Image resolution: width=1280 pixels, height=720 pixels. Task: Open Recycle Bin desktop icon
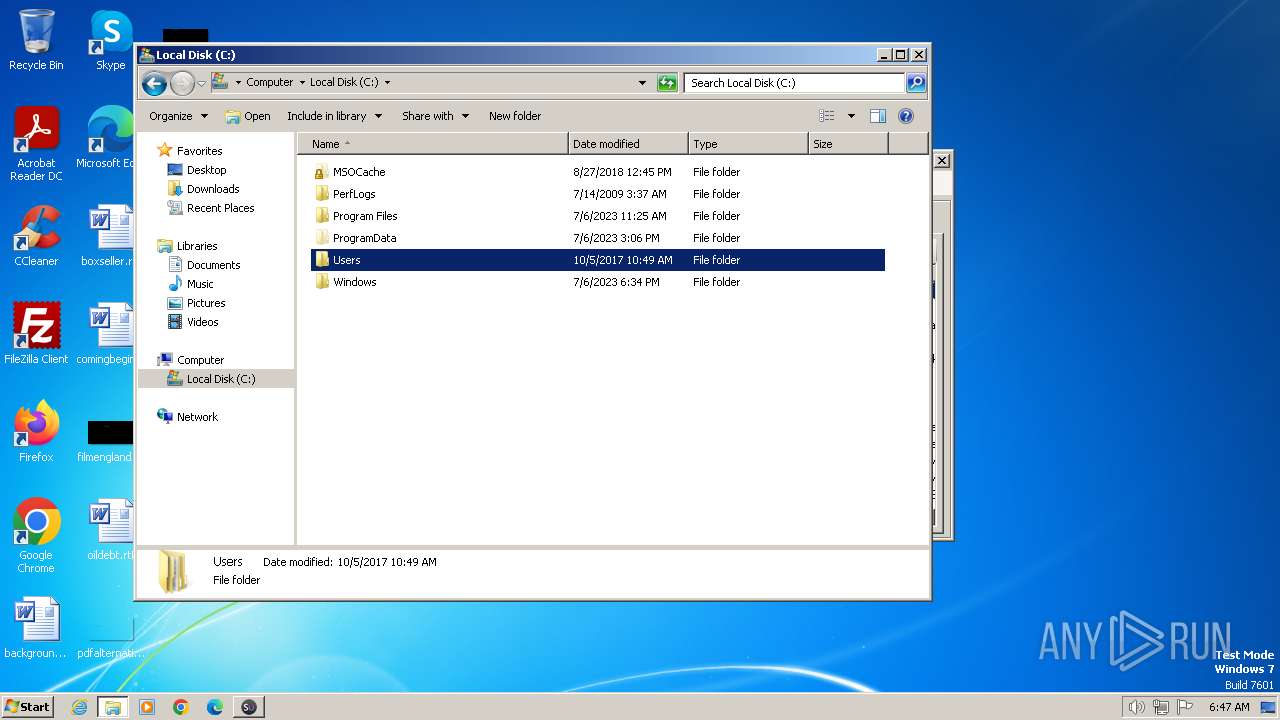pos(36,40)
